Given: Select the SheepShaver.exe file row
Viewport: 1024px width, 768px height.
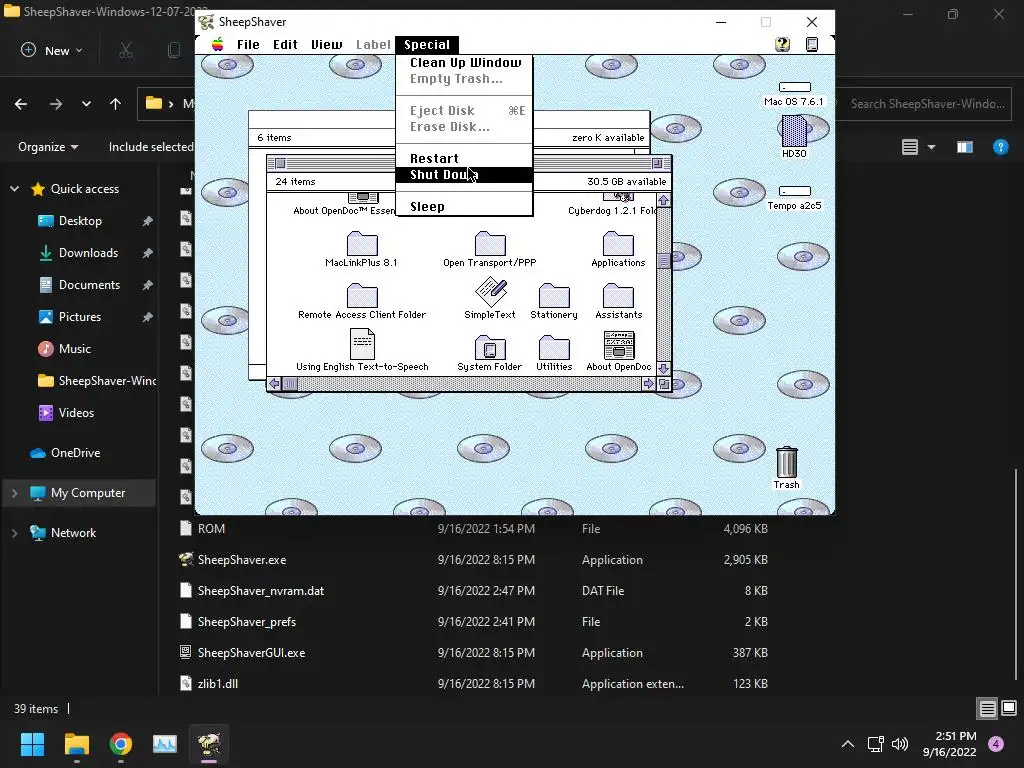Looking at the screenshot, I should click(x=473, y=560).
